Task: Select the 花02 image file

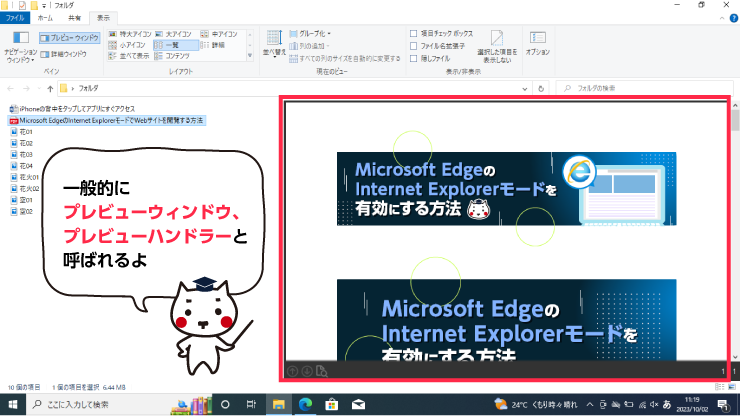Action: pyautogui.click(x=22, y=143)
